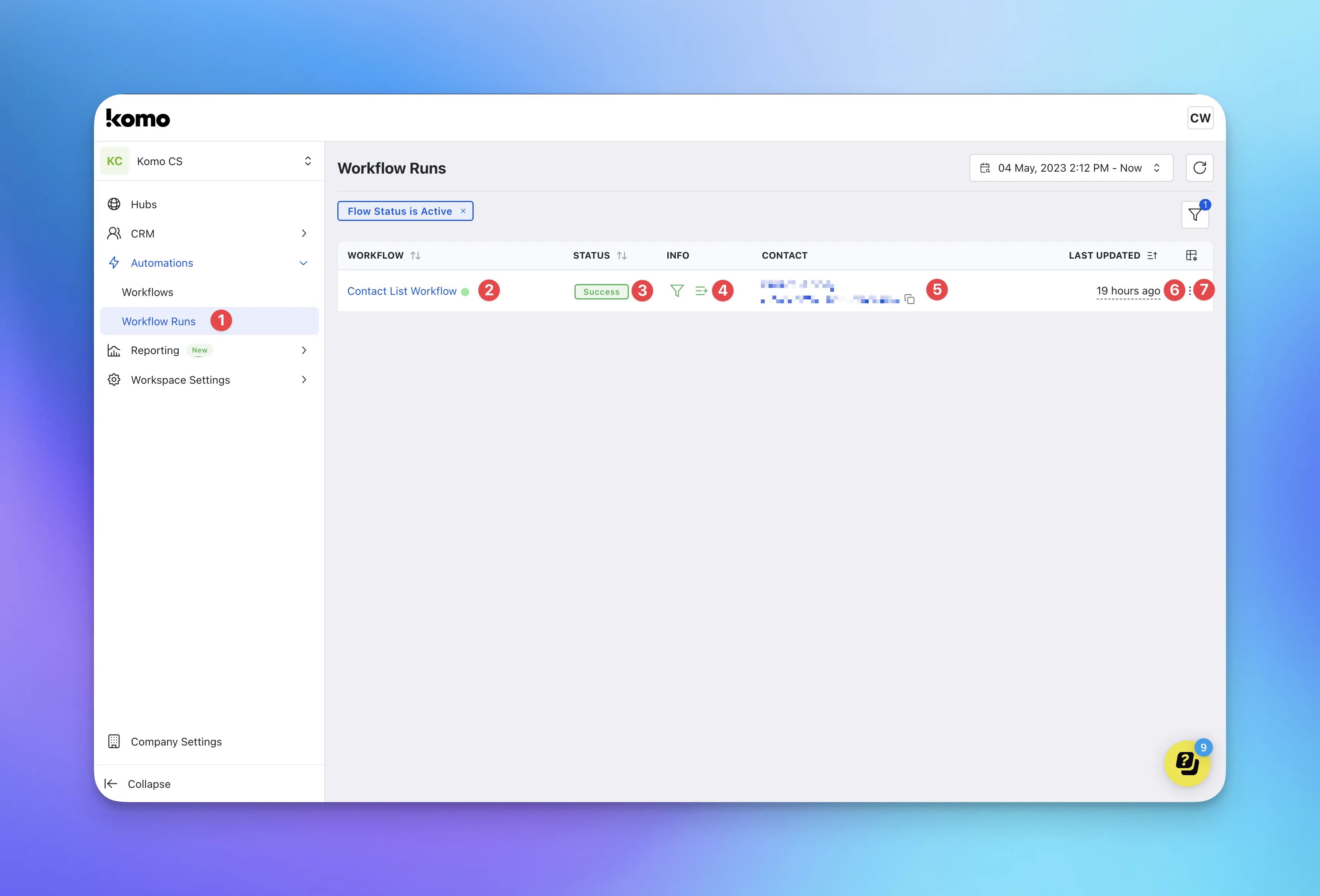Click the Success status badge
The width and height of the screenshot is (1320, 896).
pyautogui.click(x=601, y=292)
